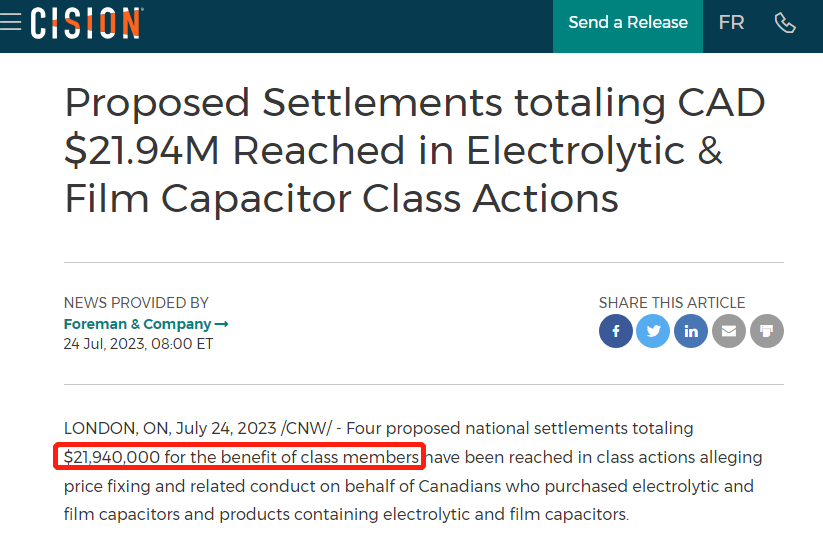Click the phone contact icon
The height and width of the screenshot is (546, 823).
[785, 23]
